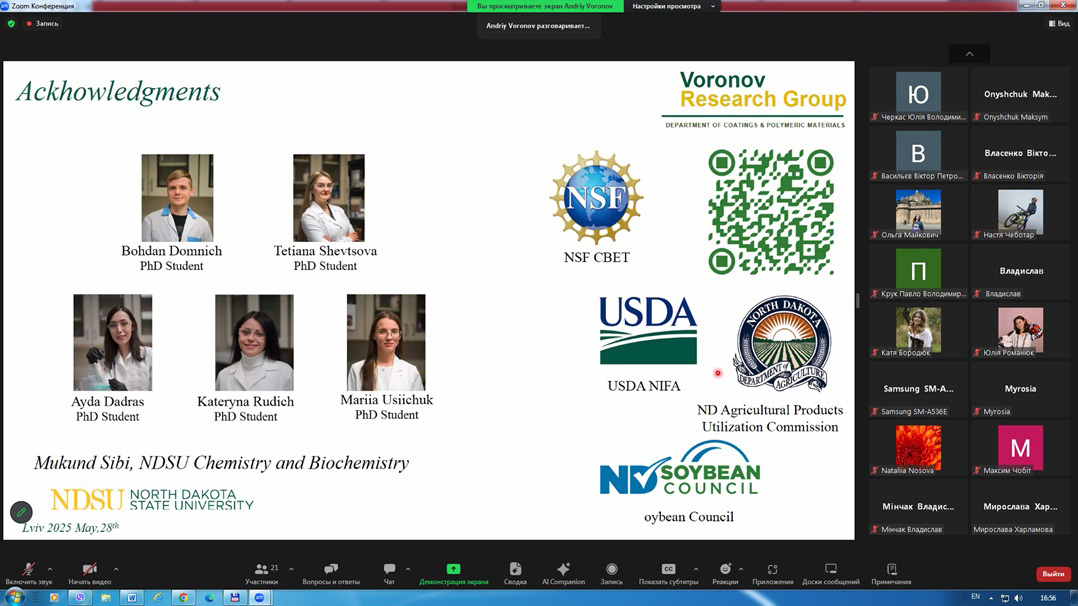Open the Сводка summary tool
1078x606 pixels.
[515, 571]
